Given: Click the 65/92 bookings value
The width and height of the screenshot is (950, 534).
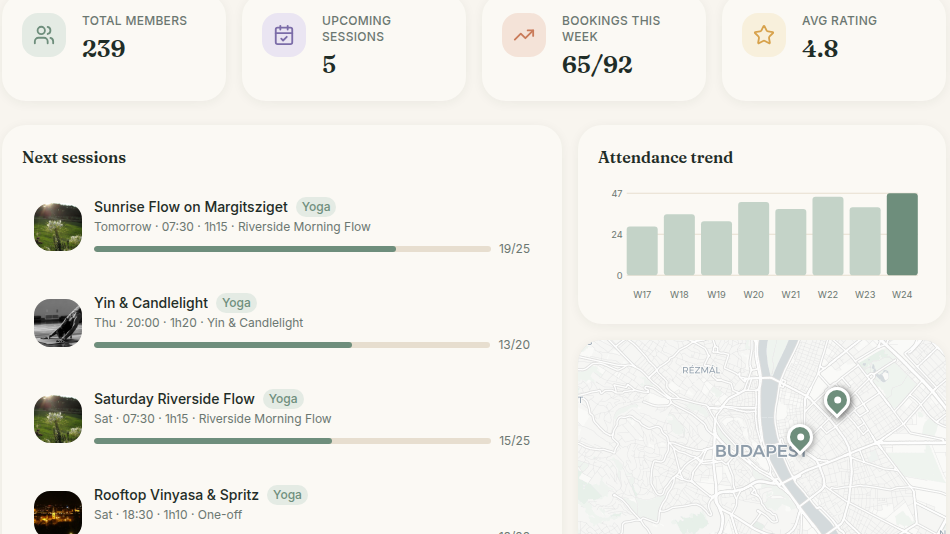Looking at the screenshot, I should tap(597, 65).
